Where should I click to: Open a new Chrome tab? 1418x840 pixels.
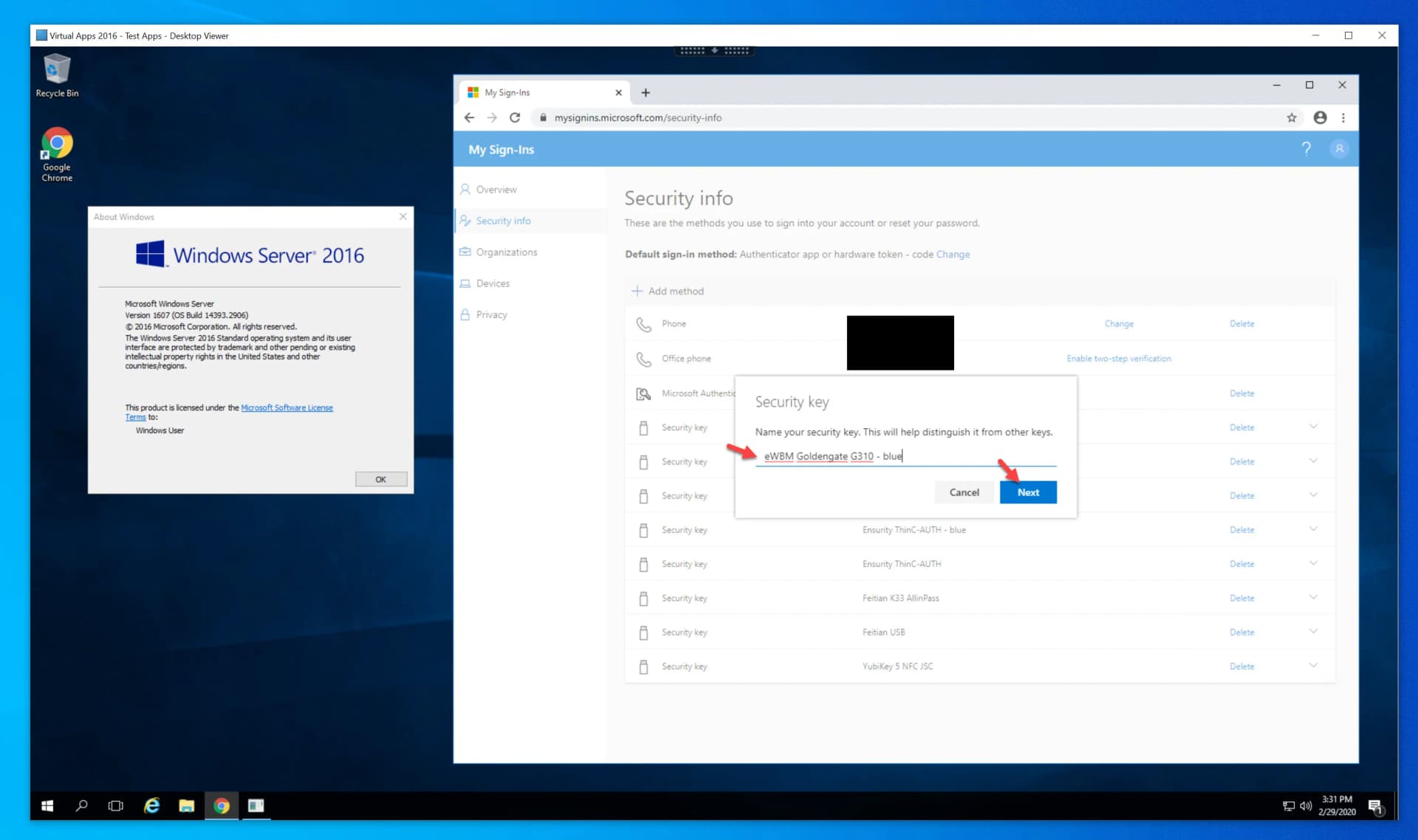click(645, 92)
